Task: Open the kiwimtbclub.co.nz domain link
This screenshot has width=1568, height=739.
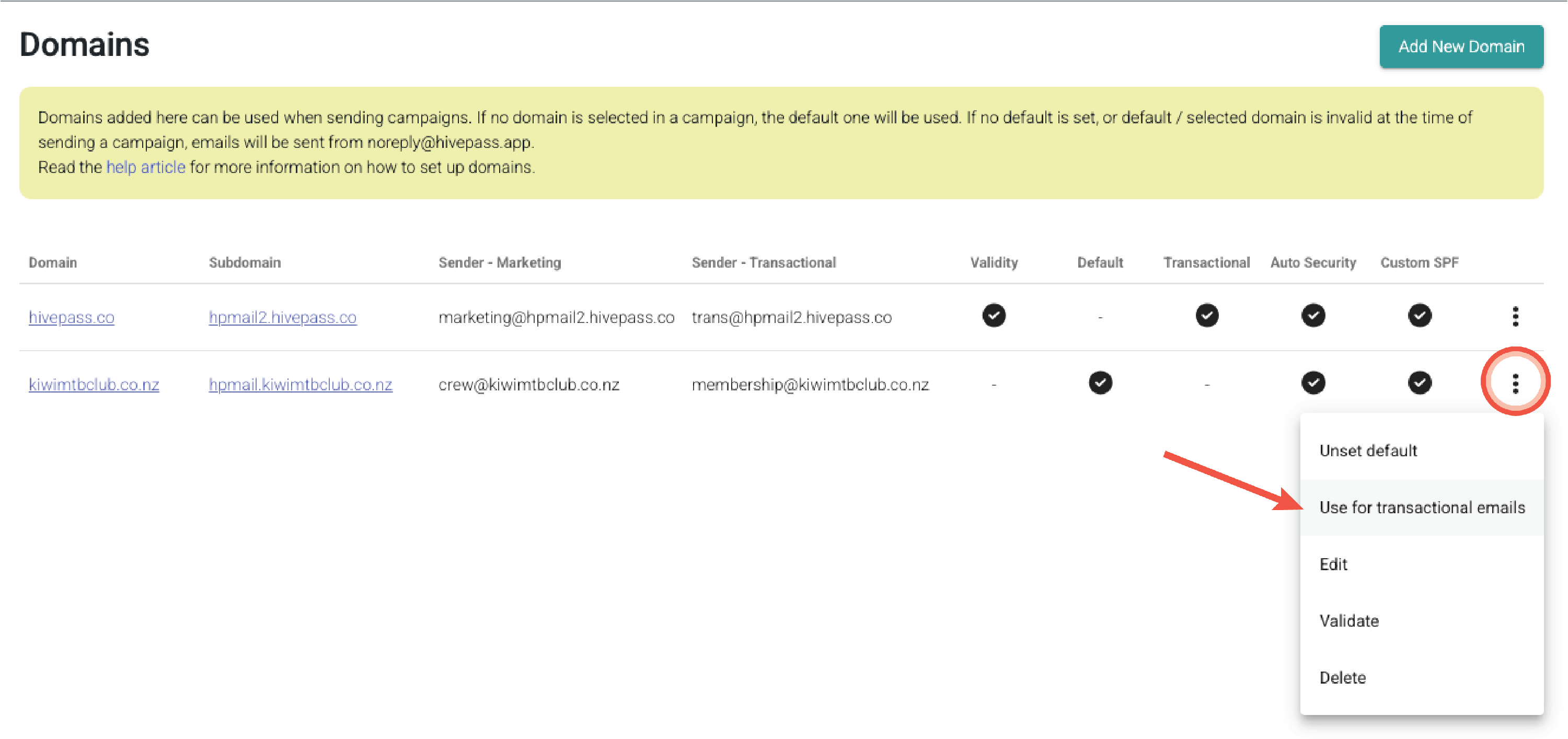Action: (x=94, y=385)
